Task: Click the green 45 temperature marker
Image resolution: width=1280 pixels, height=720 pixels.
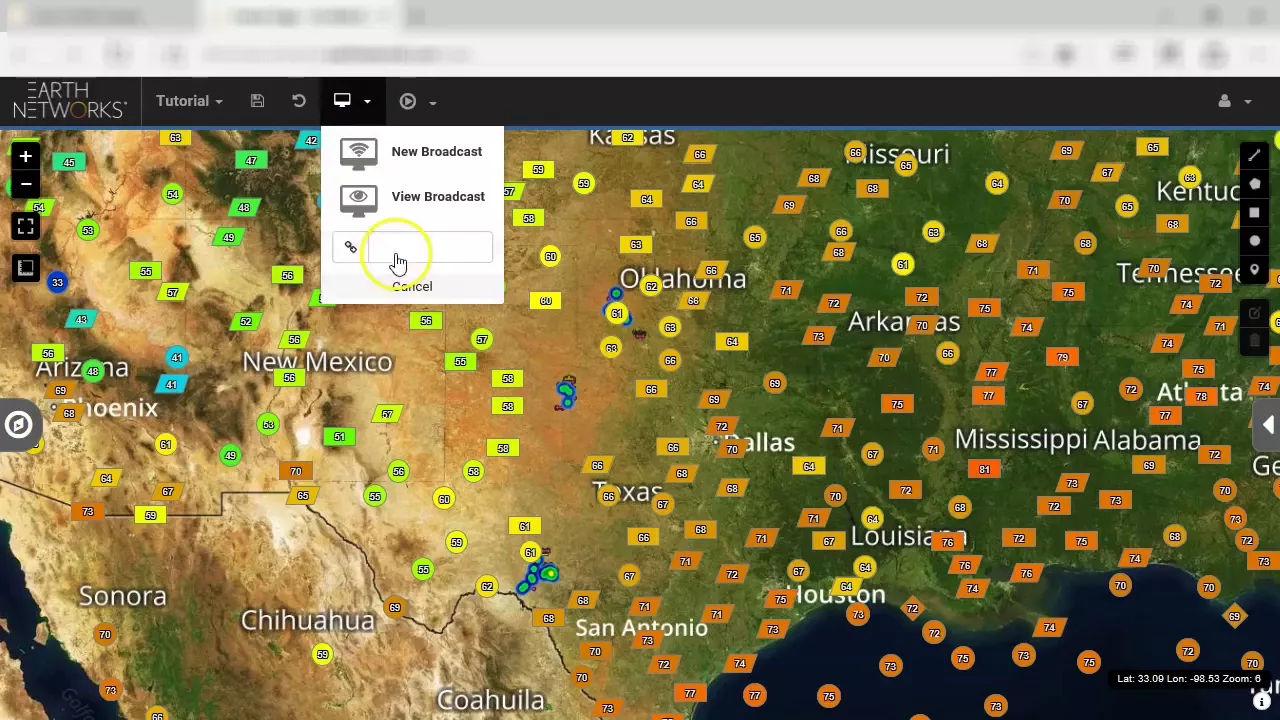Action: tap(68, 163)
